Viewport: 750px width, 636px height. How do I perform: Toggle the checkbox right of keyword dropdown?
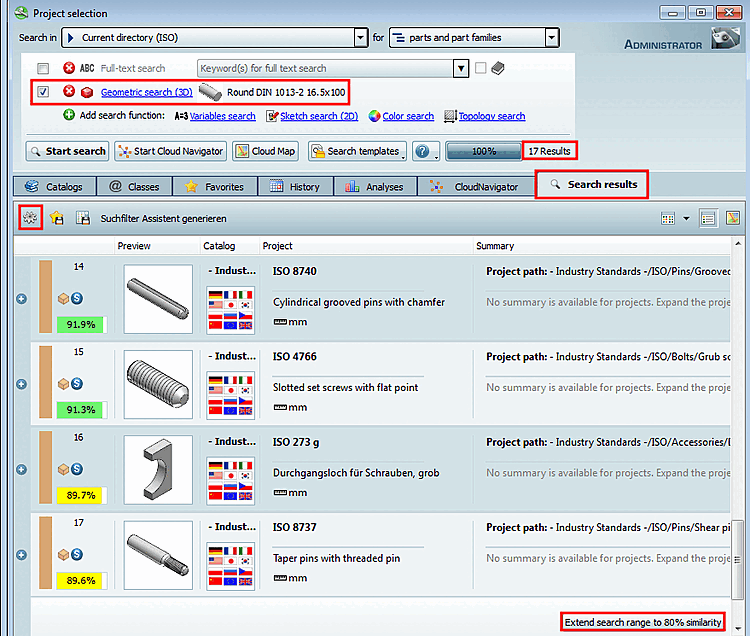481,68
